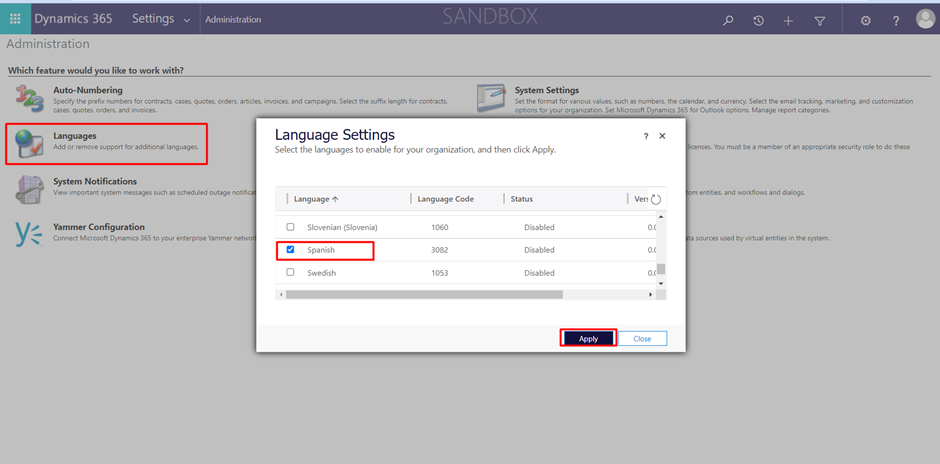
Task: Click the horizontal scrollbar right arrow
Action: pos(650,294)
